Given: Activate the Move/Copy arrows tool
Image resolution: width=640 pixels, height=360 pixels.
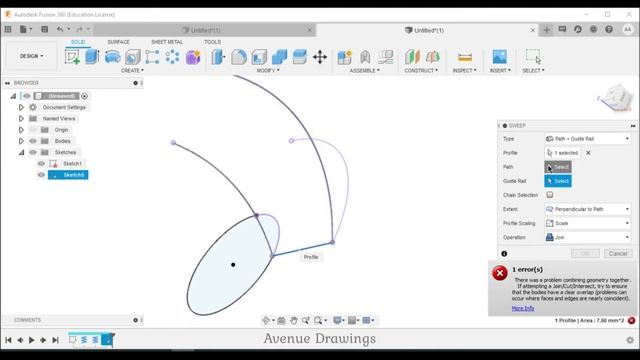Looking at the screenshot, I should (320, 57).
